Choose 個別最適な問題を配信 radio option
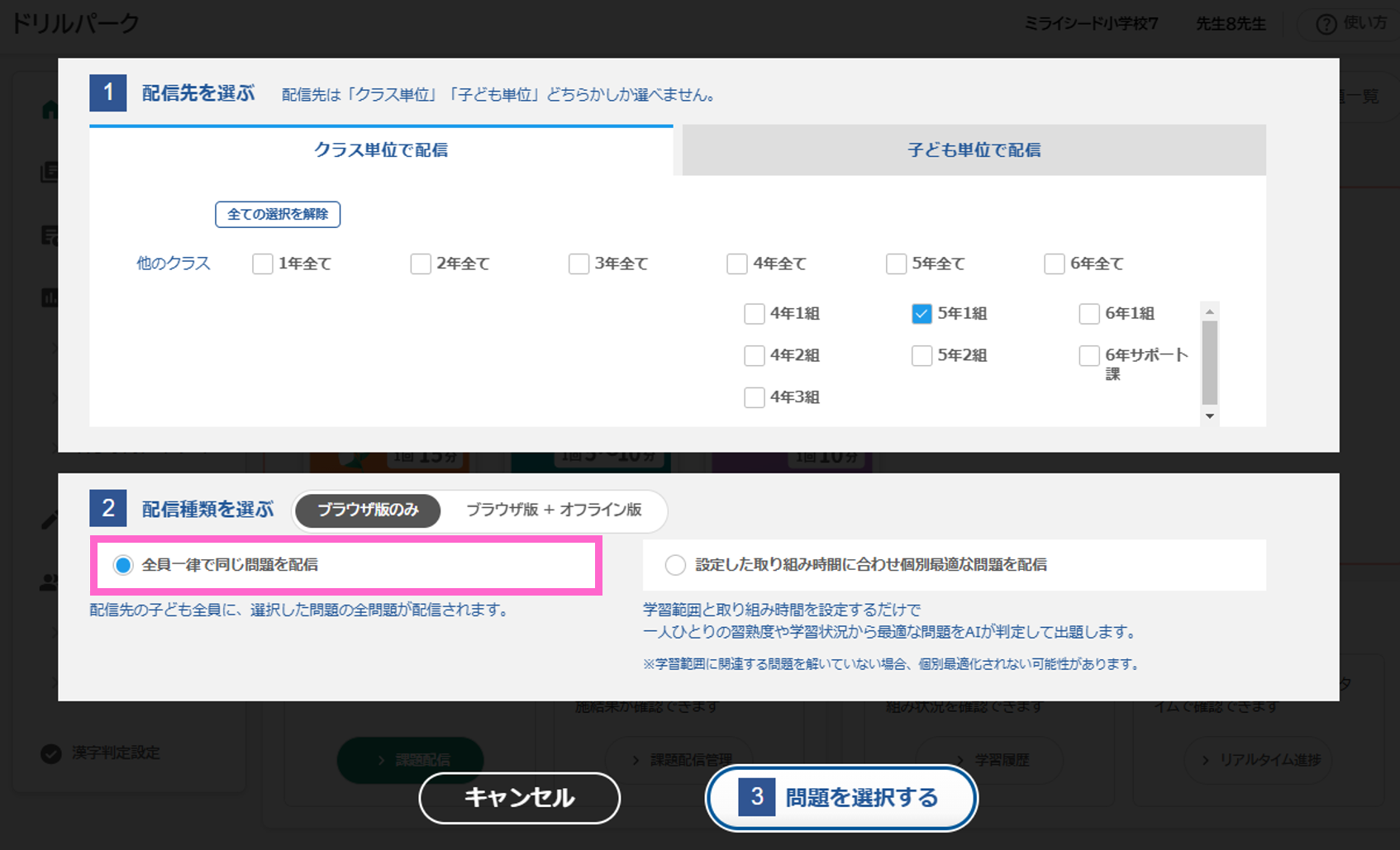Screen dimensions: 1400x850 point(675,565)
